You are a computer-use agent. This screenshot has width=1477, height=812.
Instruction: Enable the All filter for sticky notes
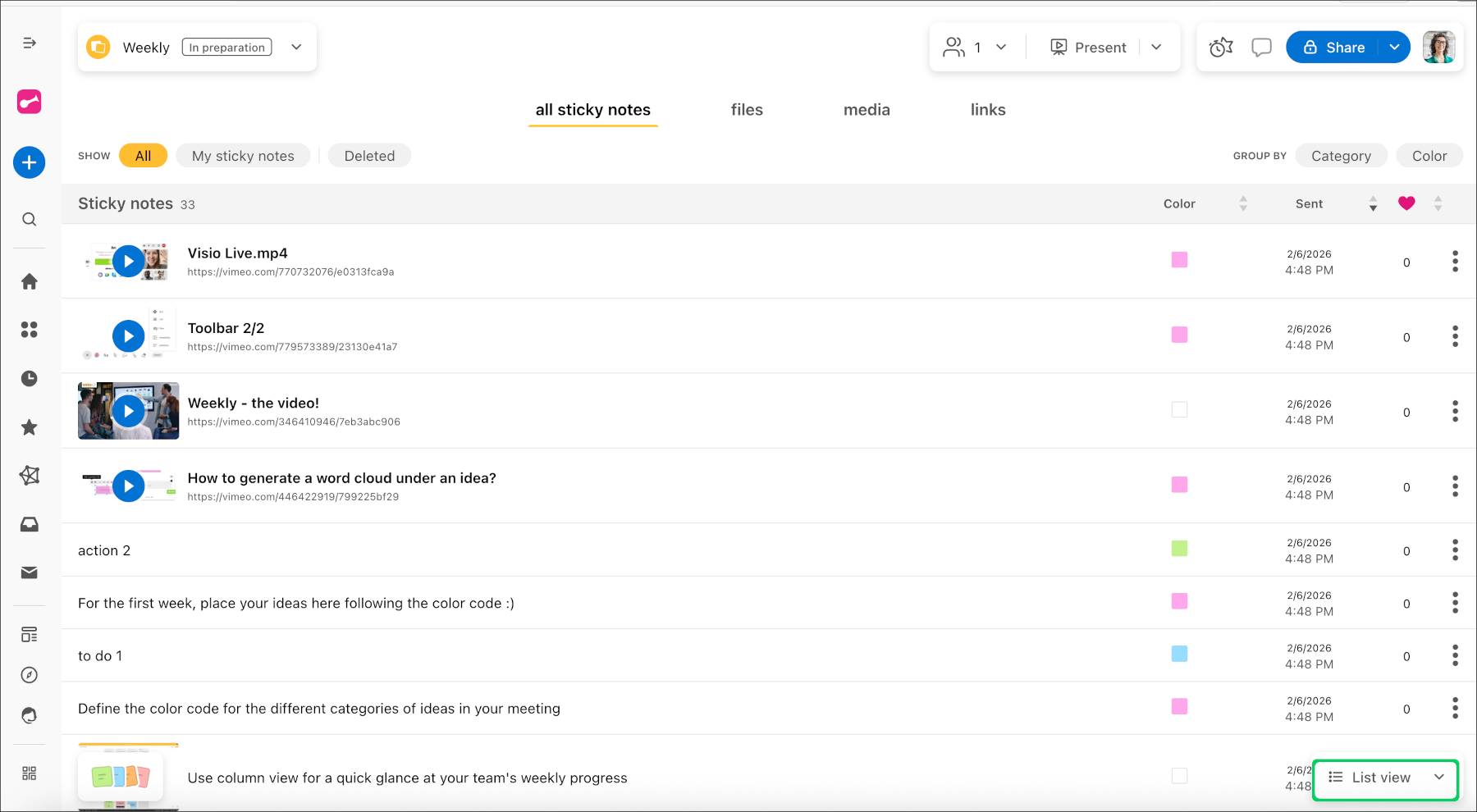pyautogui.click(x=143, y=155)
